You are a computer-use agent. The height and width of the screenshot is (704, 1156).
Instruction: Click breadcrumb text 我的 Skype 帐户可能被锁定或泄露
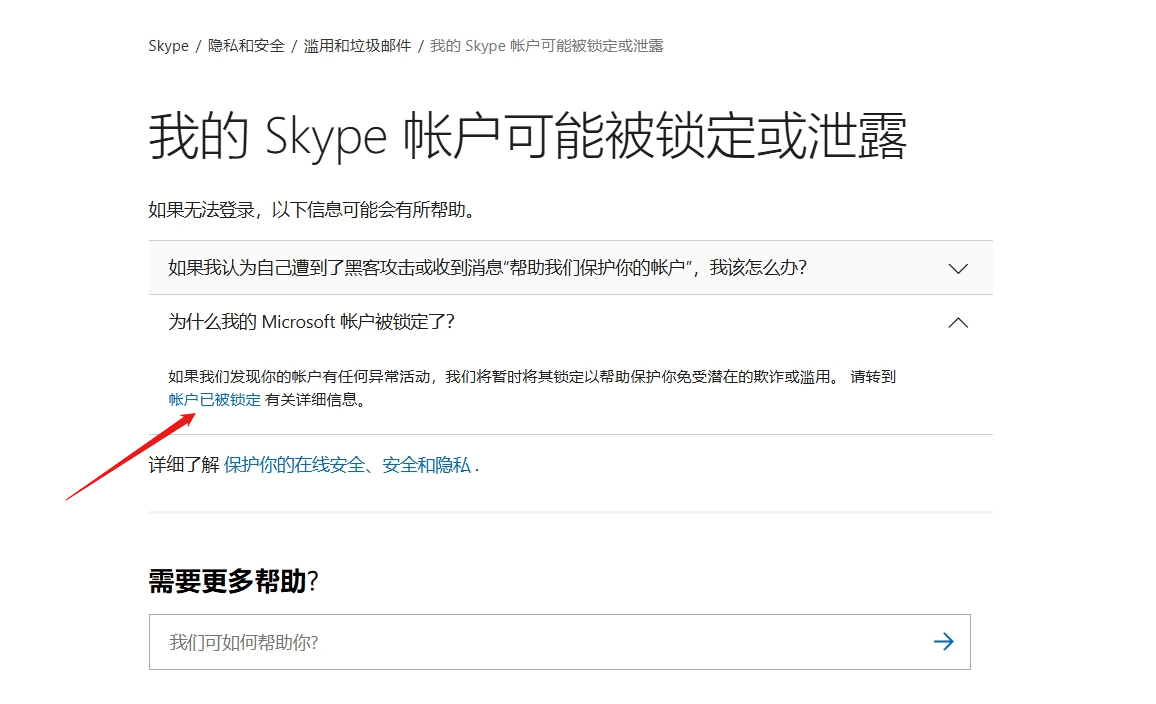click(546, 46)
